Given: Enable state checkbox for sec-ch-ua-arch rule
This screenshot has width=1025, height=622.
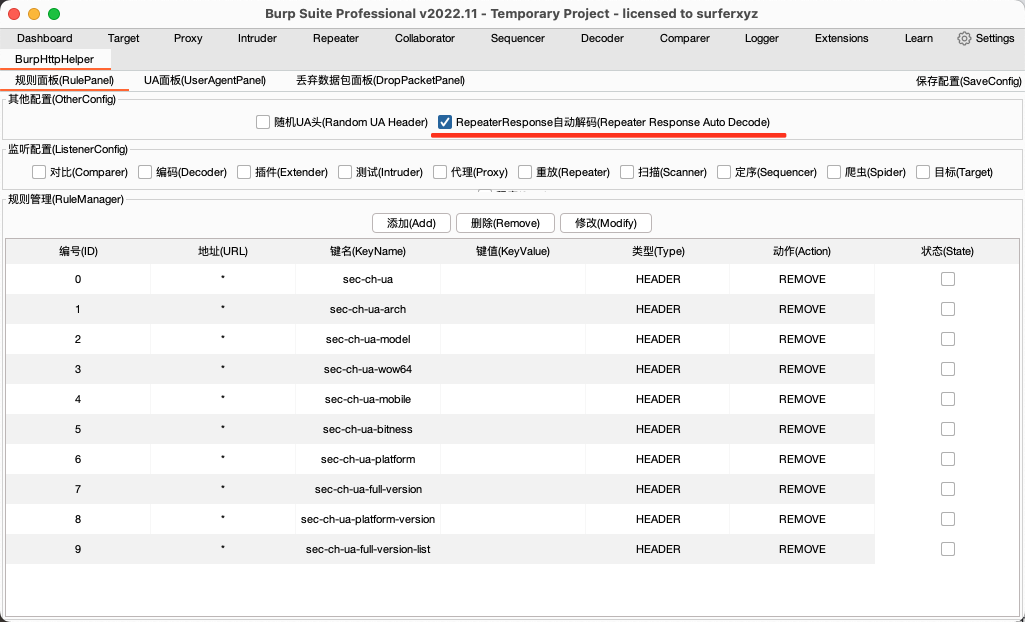Looking at the screenshot, I should pyautogui.click(x=948, y=309).
